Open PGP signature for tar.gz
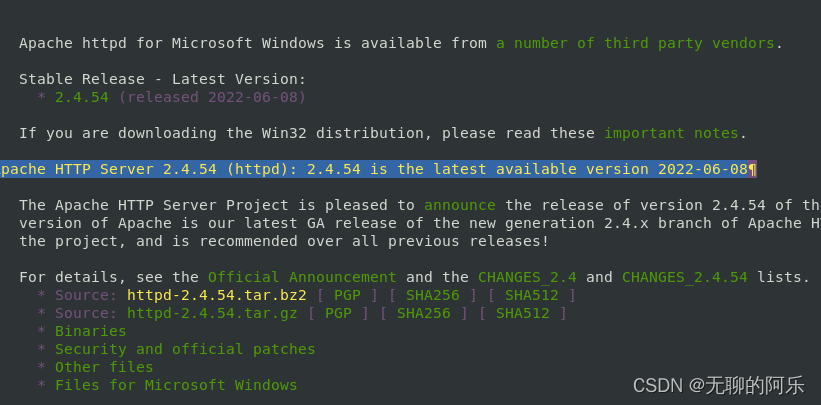 click(x=339, y=313)
